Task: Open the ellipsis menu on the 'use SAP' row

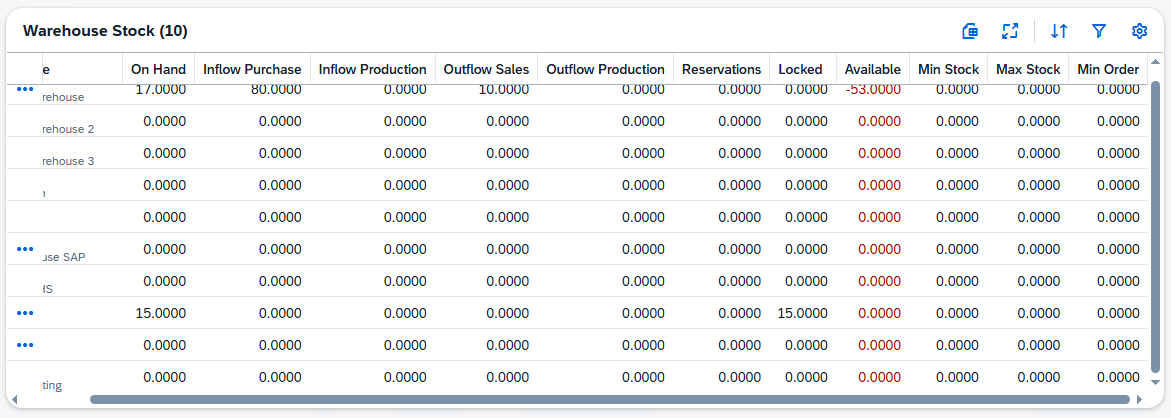Action: pyautogui.click(x=25, y=249)
